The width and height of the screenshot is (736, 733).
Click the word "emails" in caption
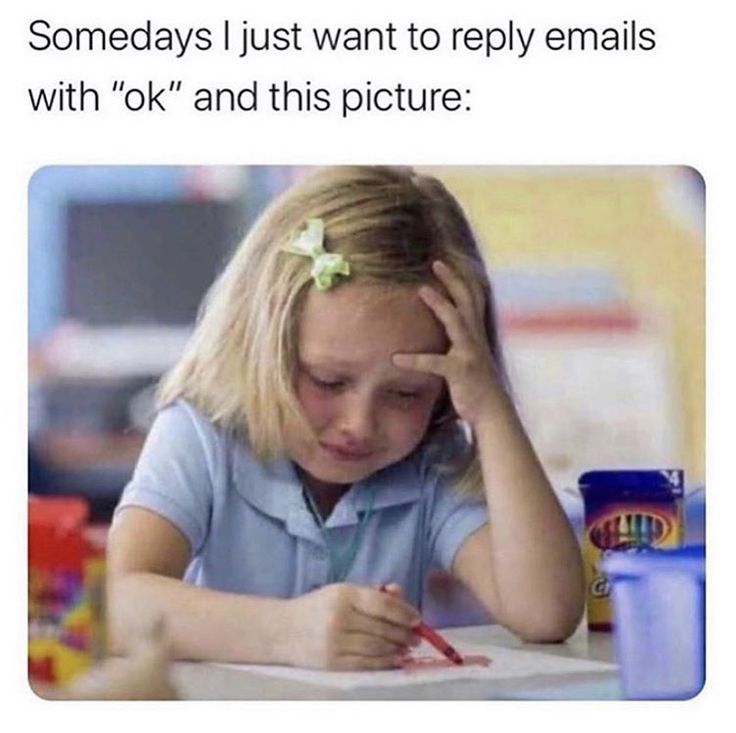599,37
